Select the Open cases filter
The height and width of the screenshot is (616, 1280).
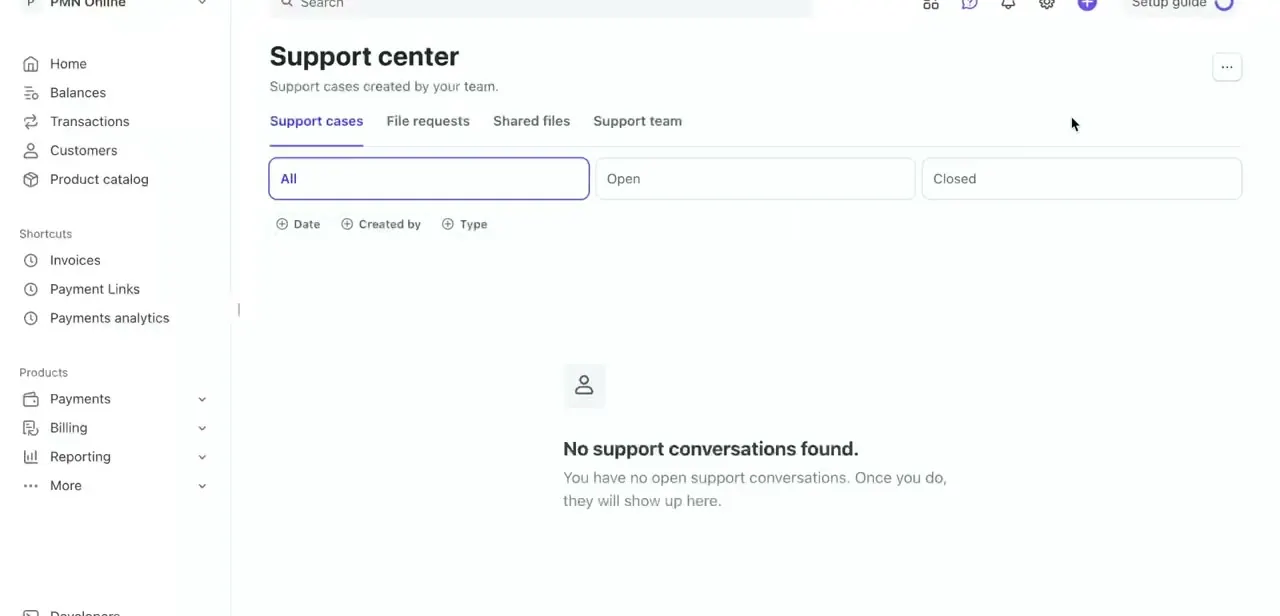[x=755, y=179]
